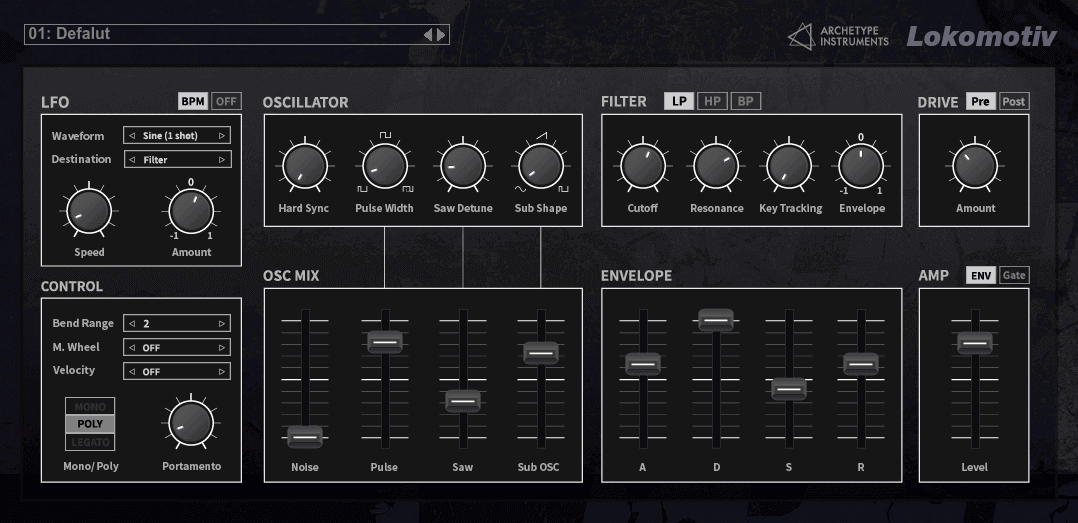The image size is (1078, 523).
Task: Click the Key Tracking knob
Action: 789,166
